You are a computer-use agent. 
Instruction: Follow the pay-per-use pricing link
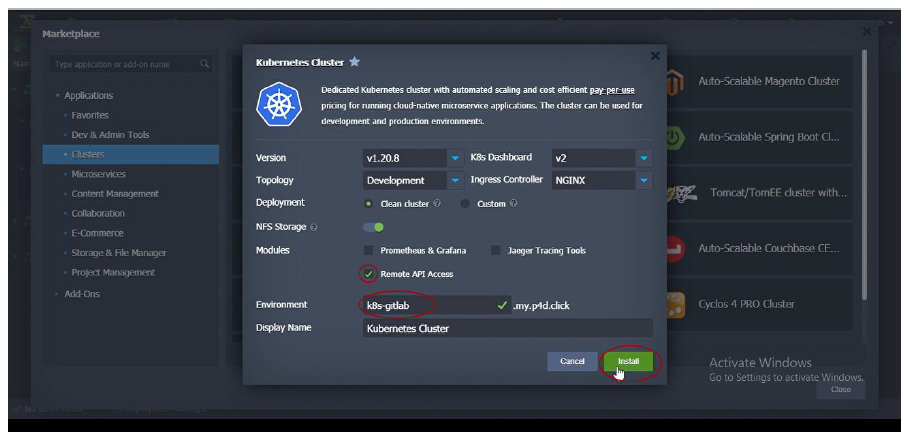click(612, 90)
